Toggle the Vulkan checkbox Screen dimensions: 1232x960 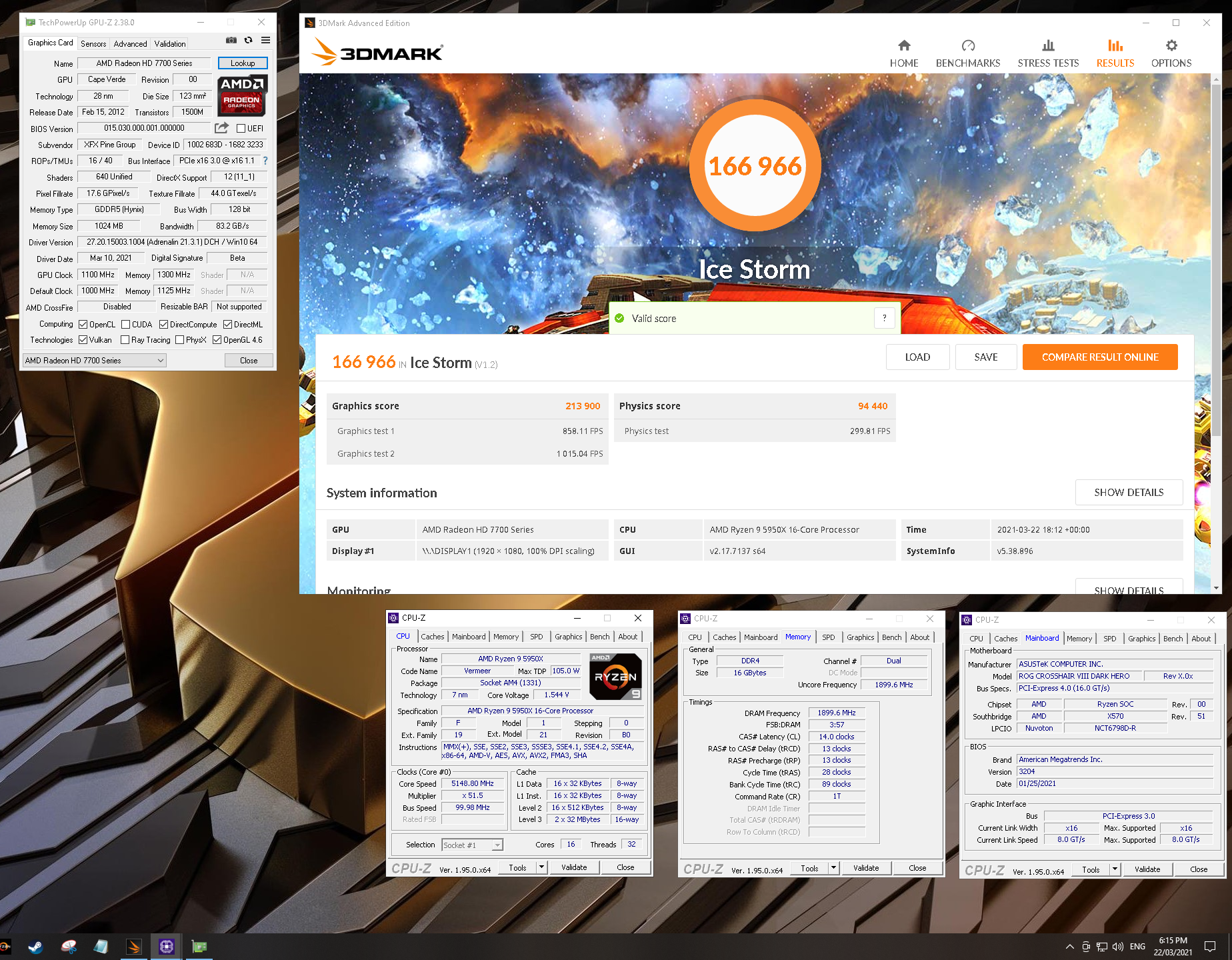tap(83, 340)
